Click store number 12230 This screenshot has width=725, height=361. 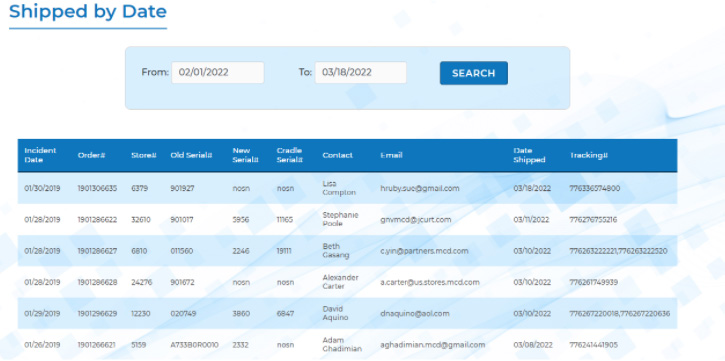pos(141,313)
